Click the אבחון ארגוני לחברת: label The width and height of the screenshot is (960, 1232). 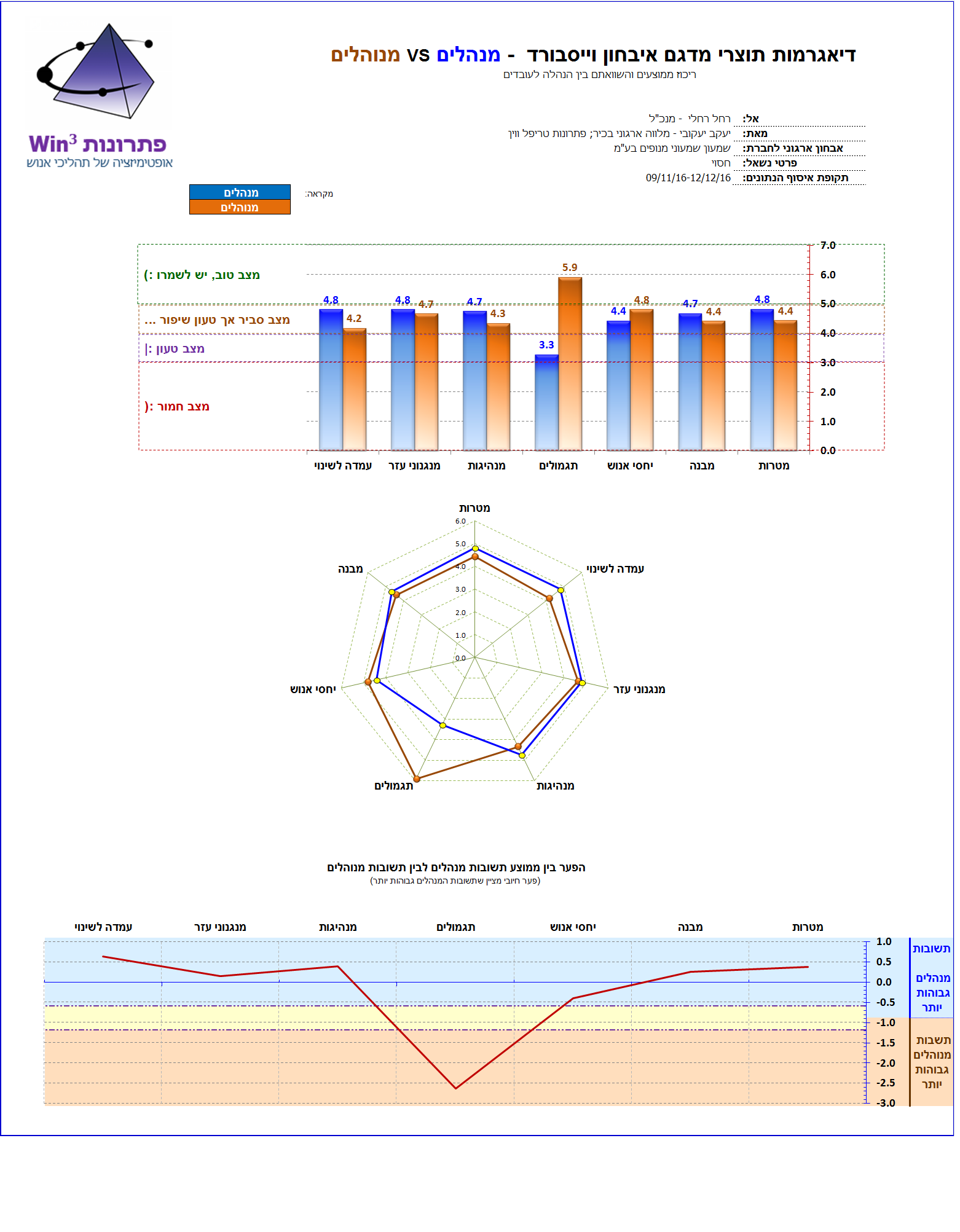tap(793, 148)
